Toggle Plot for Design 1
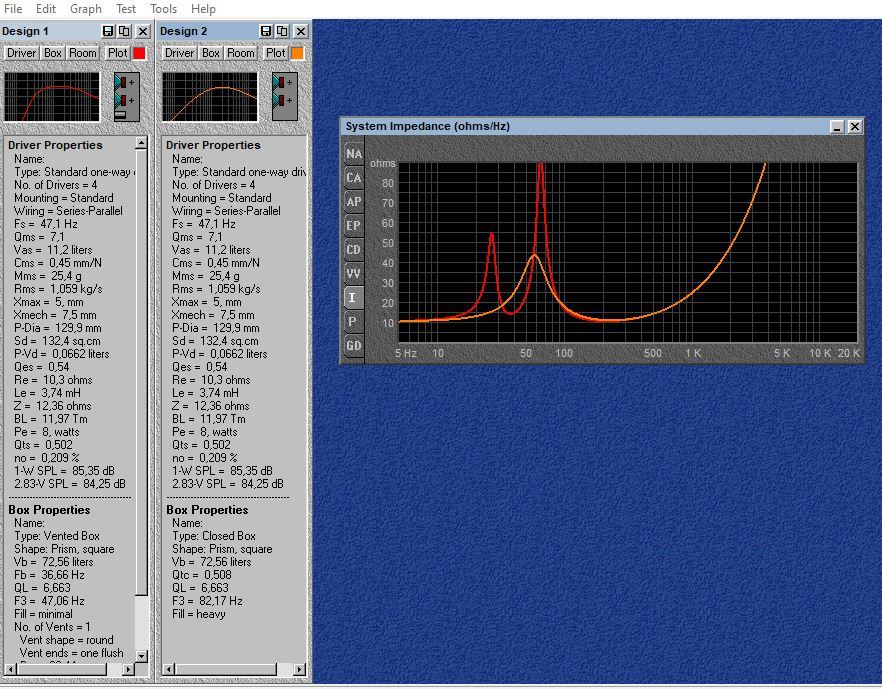Viewport: 882px width, 689px height. (118, 53)
